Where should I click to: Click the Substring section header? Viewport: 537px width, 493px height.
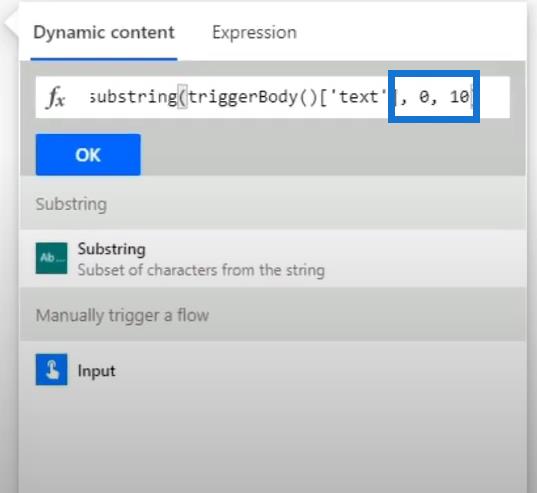coord(71,204)
